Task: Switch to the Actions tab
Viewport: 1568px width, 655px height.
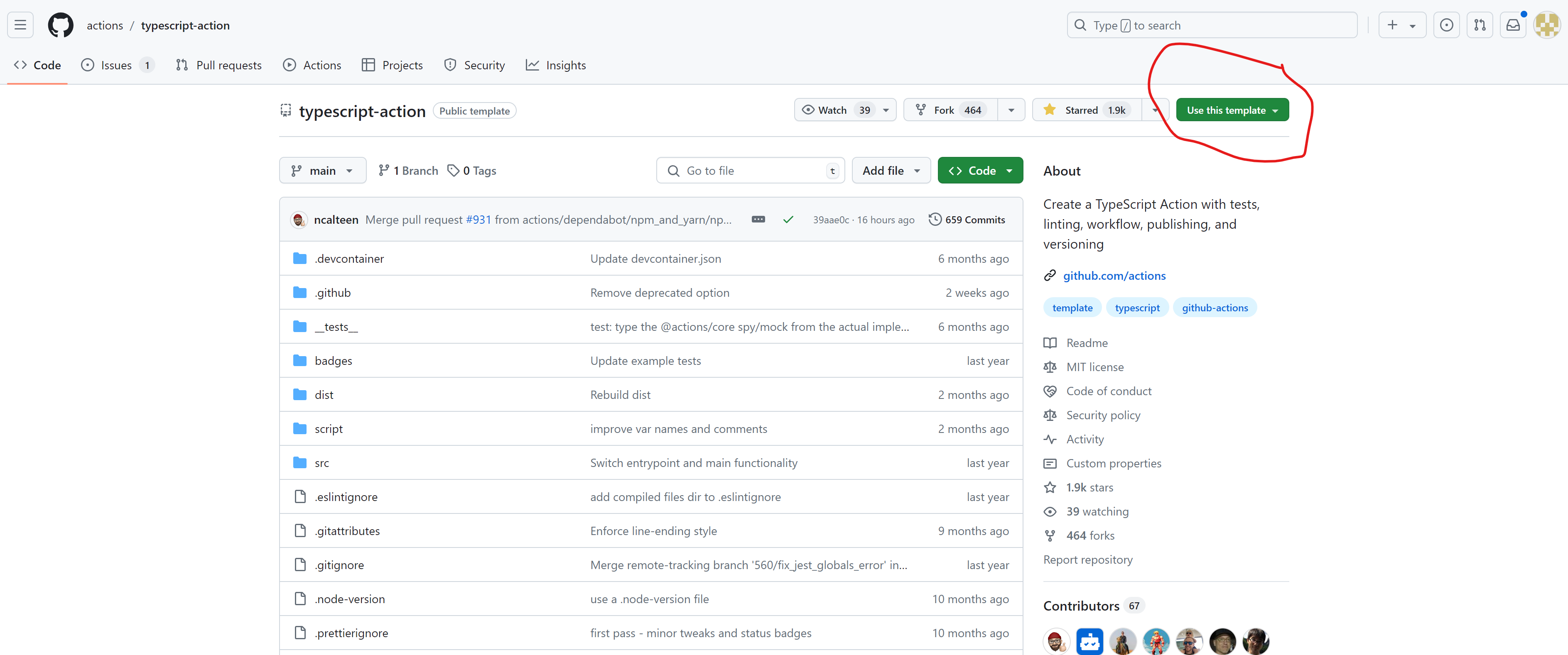Action: 312,65
